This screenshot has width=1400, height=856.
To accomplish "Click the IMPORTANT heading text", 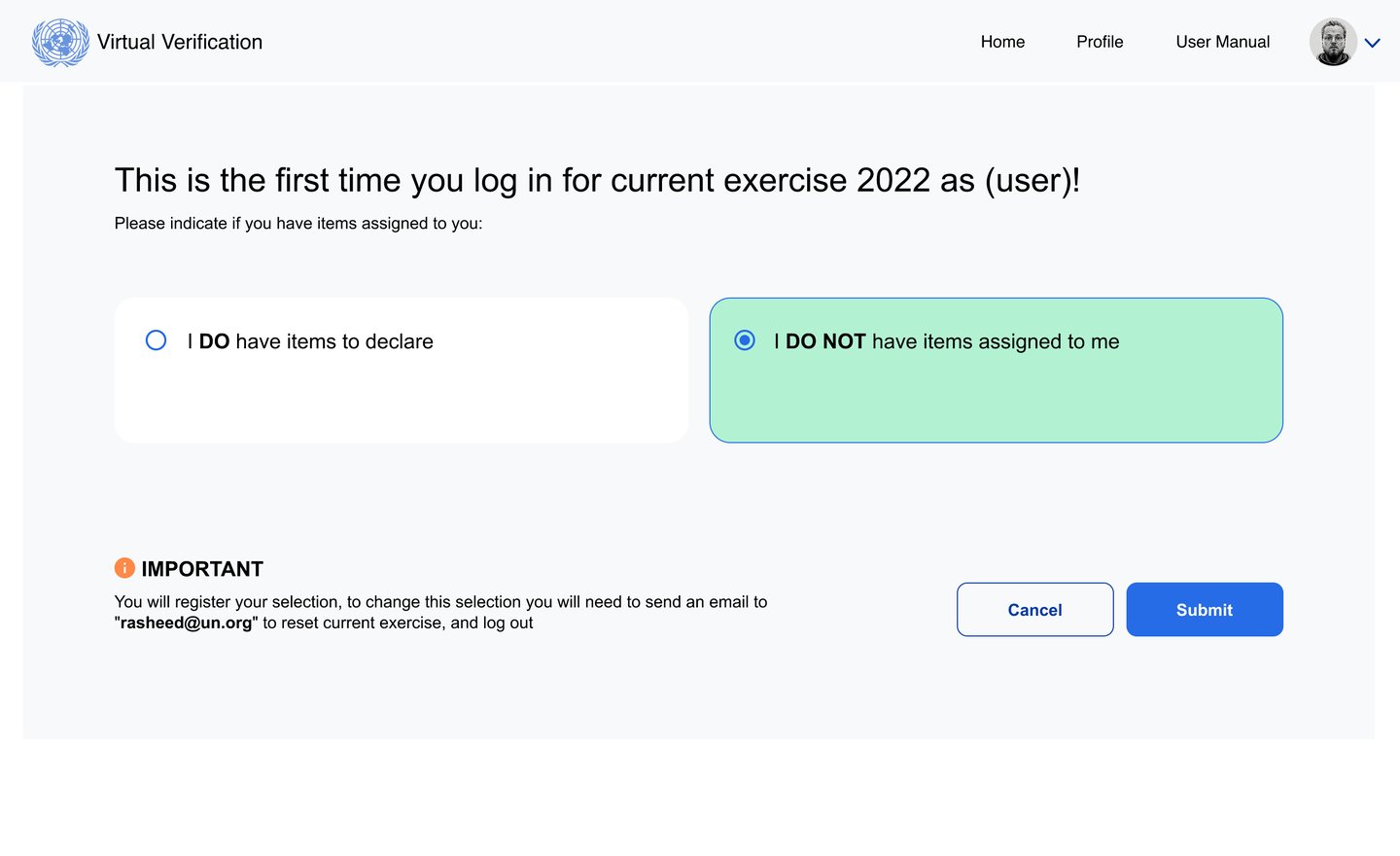I will coord(202,569).
